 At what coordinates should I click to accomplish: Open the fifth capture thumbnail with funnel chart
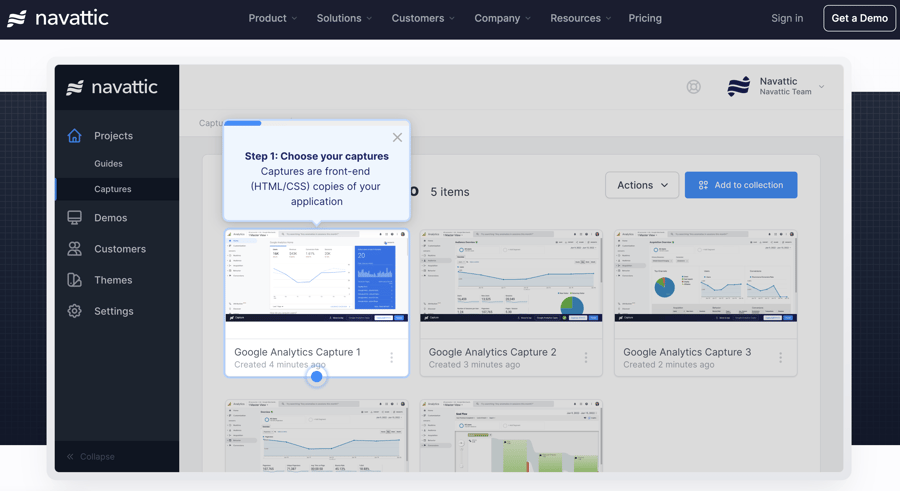(511, 436)
